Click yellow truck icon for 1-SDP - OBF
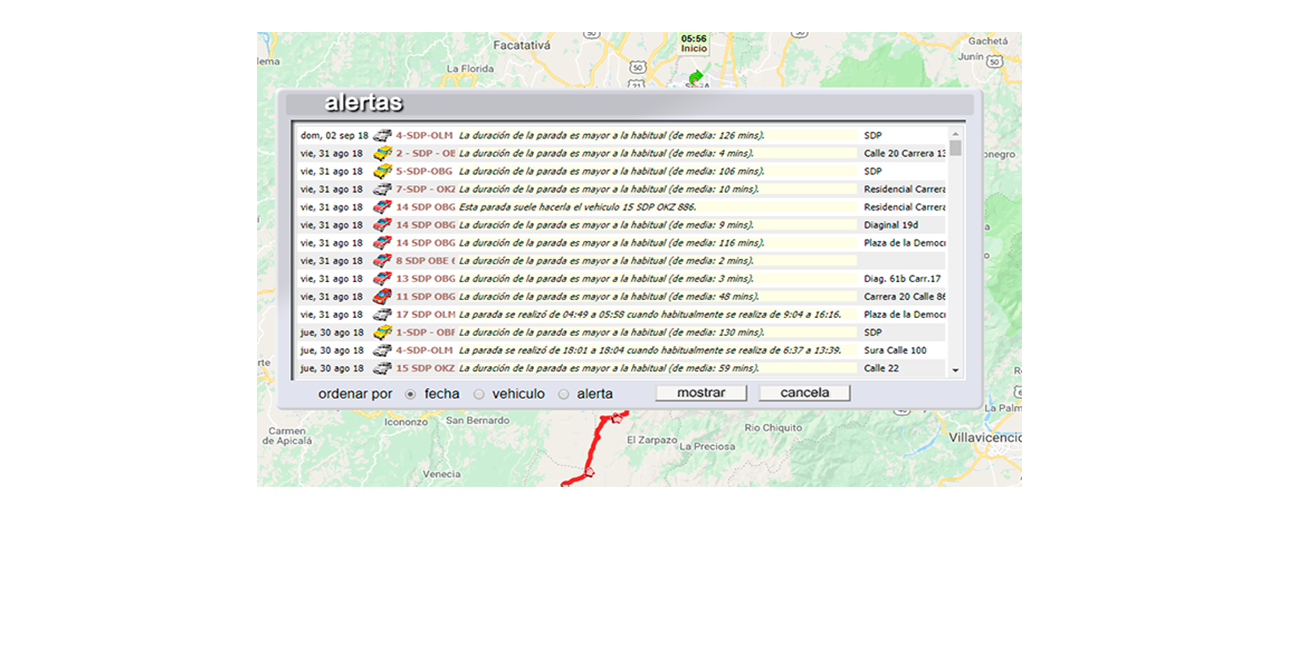This screenshot has width=1303, height=649. click(382, 333)
